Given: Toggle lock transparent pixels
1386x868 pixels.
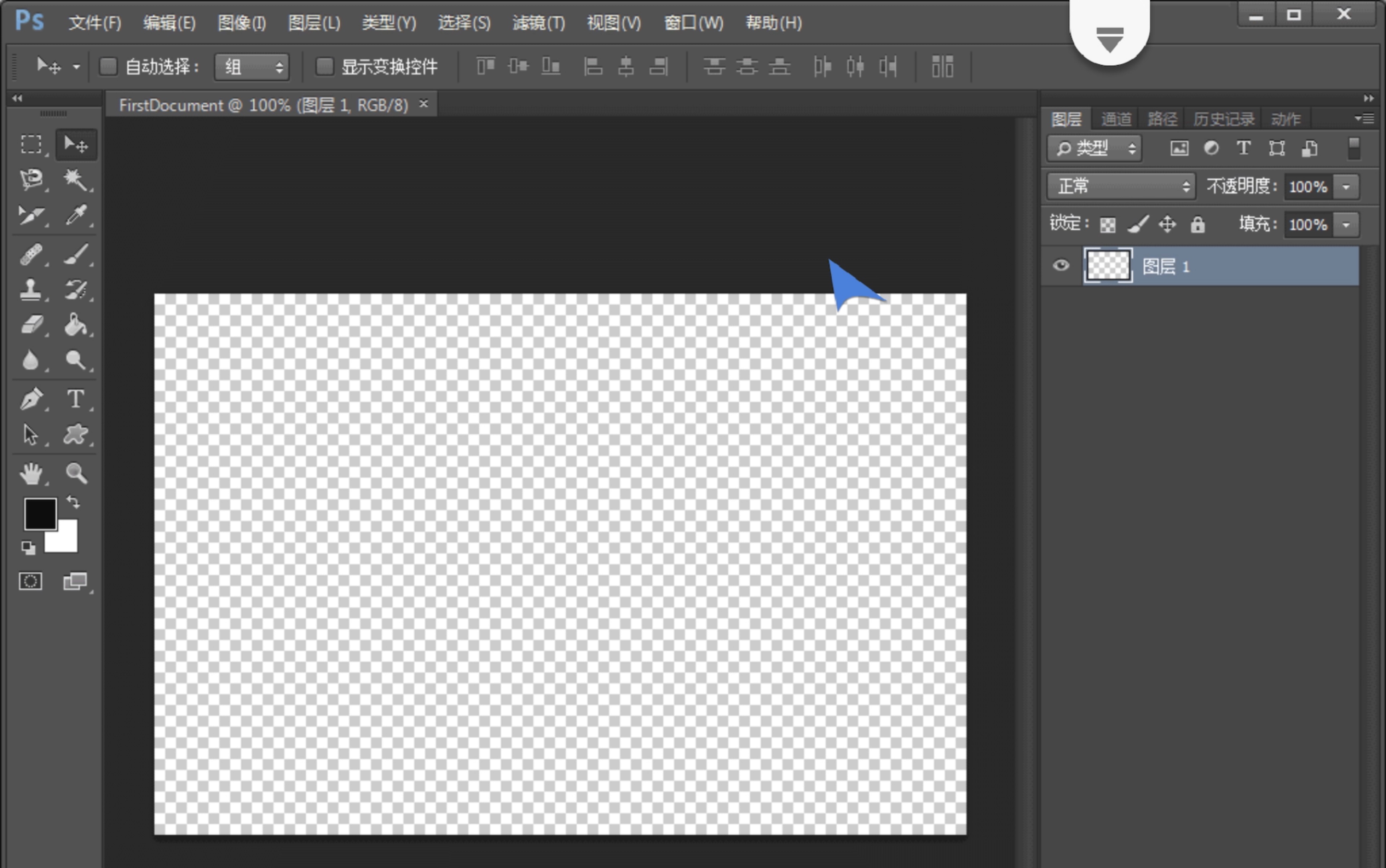Looking at the screenshot, I should pyautogui.click(x=1108, y=225).
